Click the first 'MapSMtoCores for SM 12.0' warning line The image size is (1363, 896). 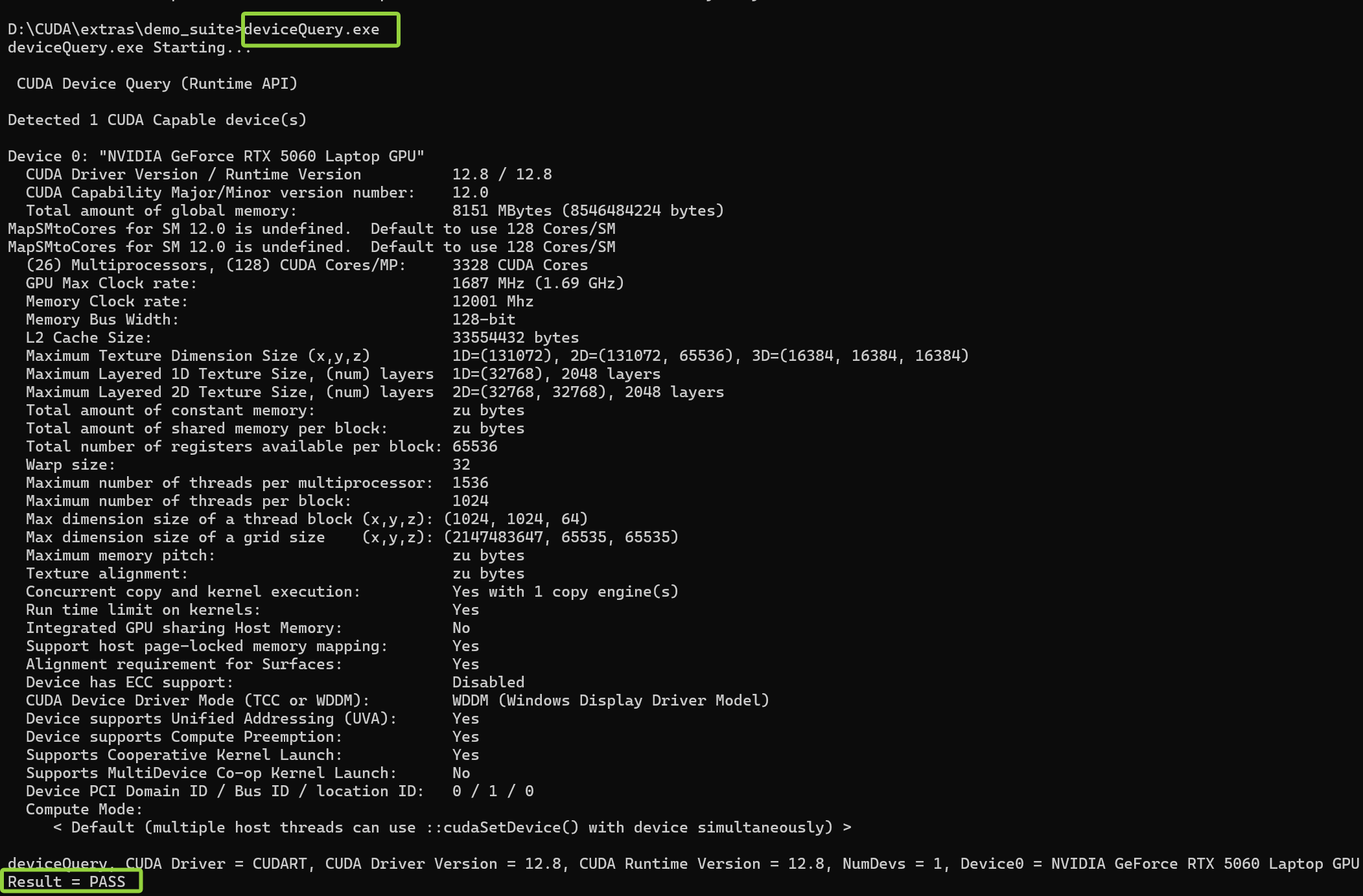[x=311, y=229]
